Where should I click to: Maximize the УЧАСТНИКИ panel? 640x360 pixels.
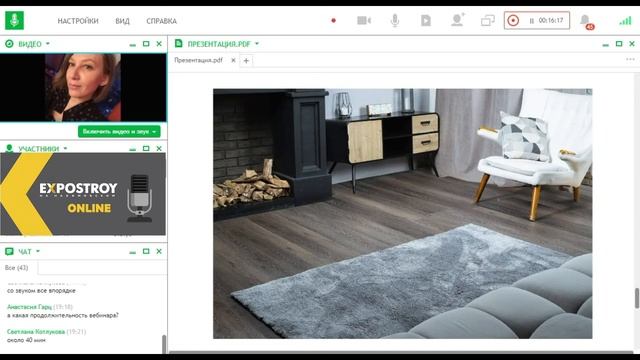146,148
